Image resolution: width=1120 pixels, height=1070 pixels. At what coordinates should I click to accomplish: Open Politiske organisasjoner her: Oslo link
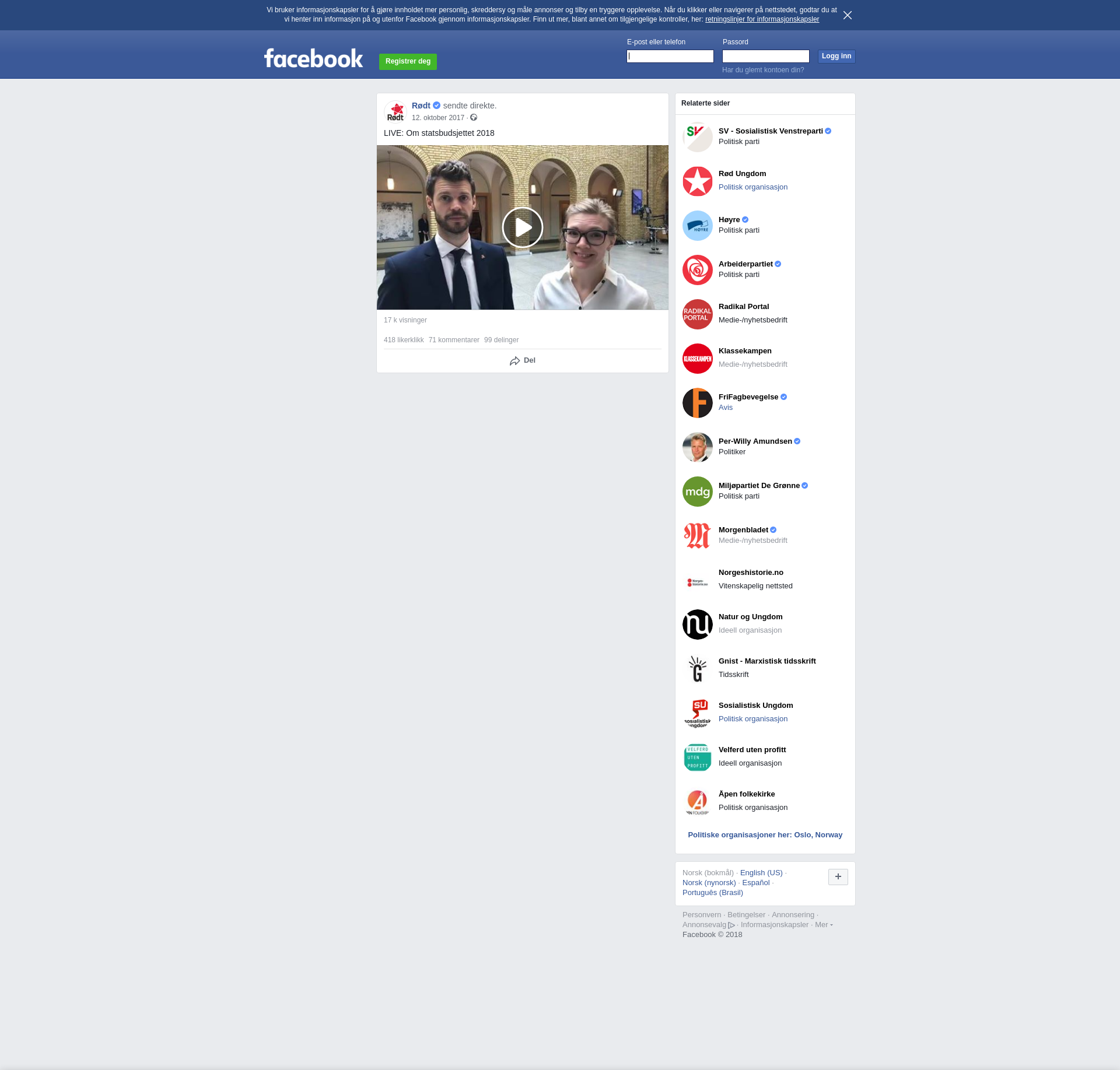765,835
